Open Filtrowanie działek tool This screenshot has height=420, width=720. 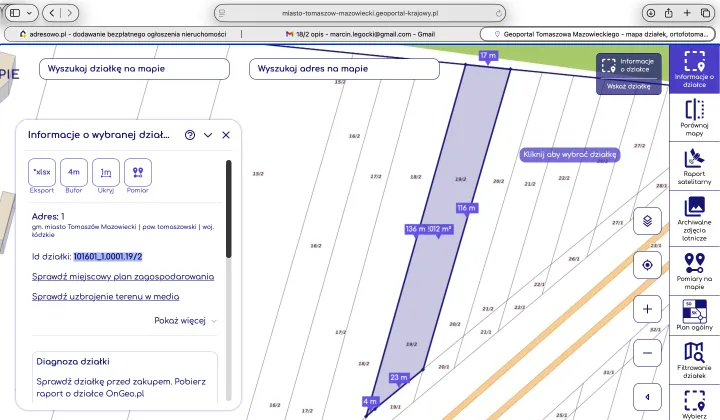[694, 360]
